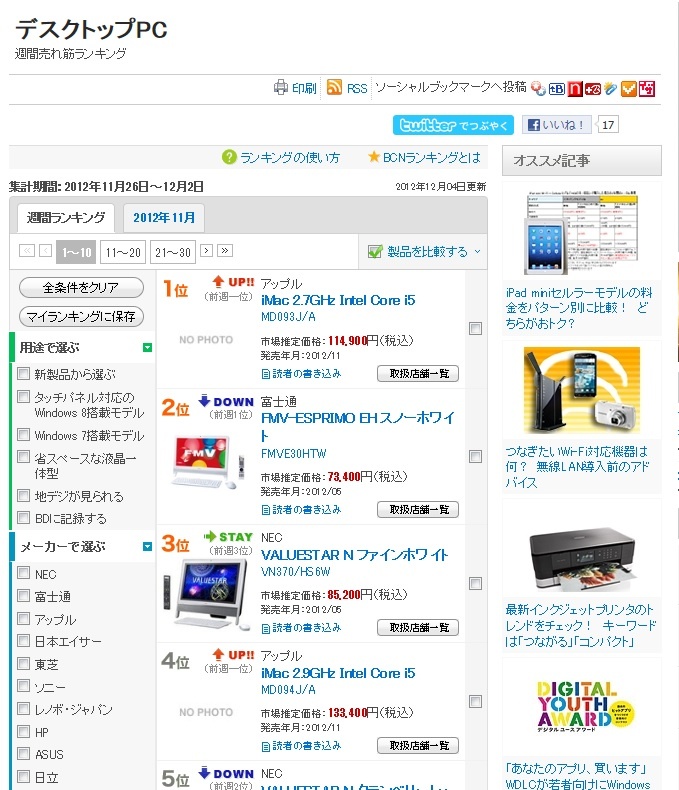Image resolution: width=679 pixels, height=790 pixels.
Task: Check the アップル maker checkbox
Action: pyautogui.click(x=23, y=618)
